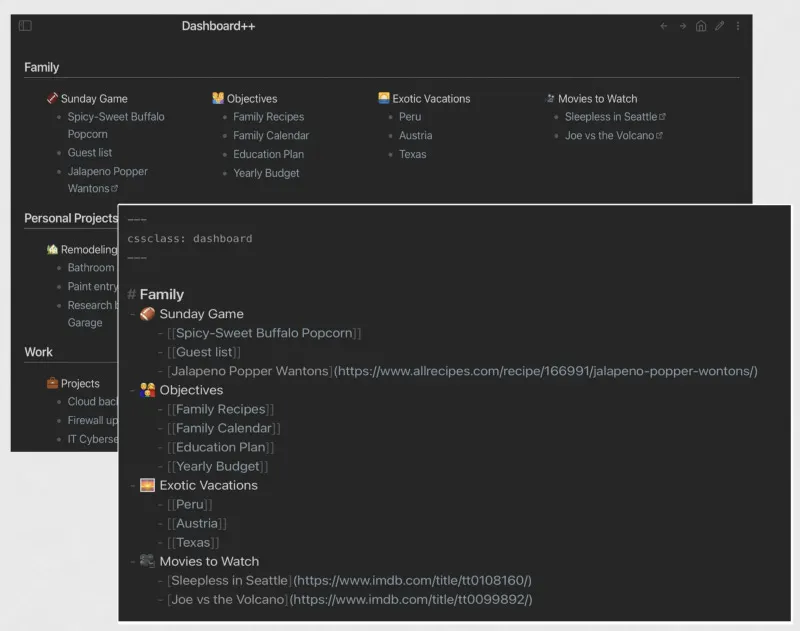Viewport: 800px width, 631px height.
Task: Click the Dashboard++ note title
Action: [x=218, y=26]
